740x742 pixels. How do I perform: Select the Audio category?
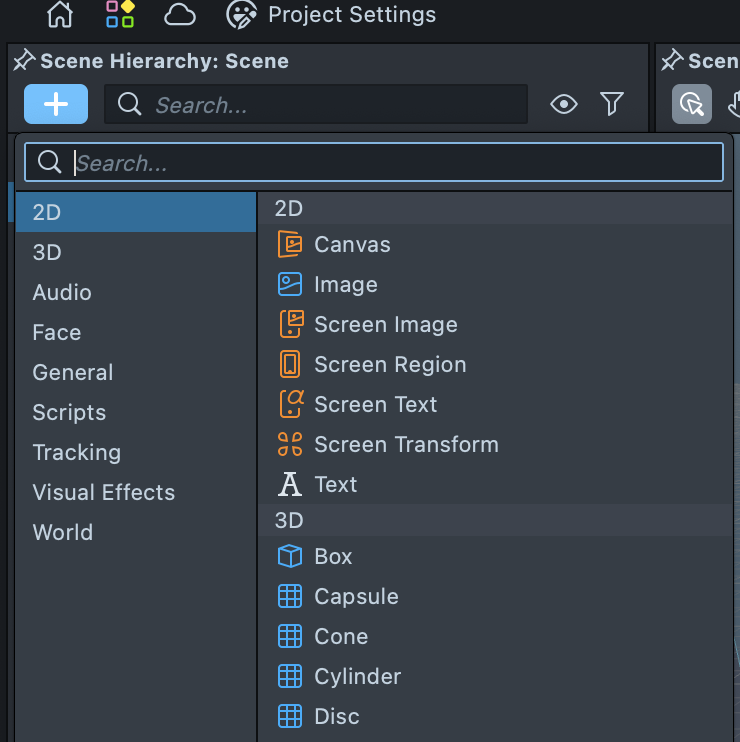(x=62, y=292)
